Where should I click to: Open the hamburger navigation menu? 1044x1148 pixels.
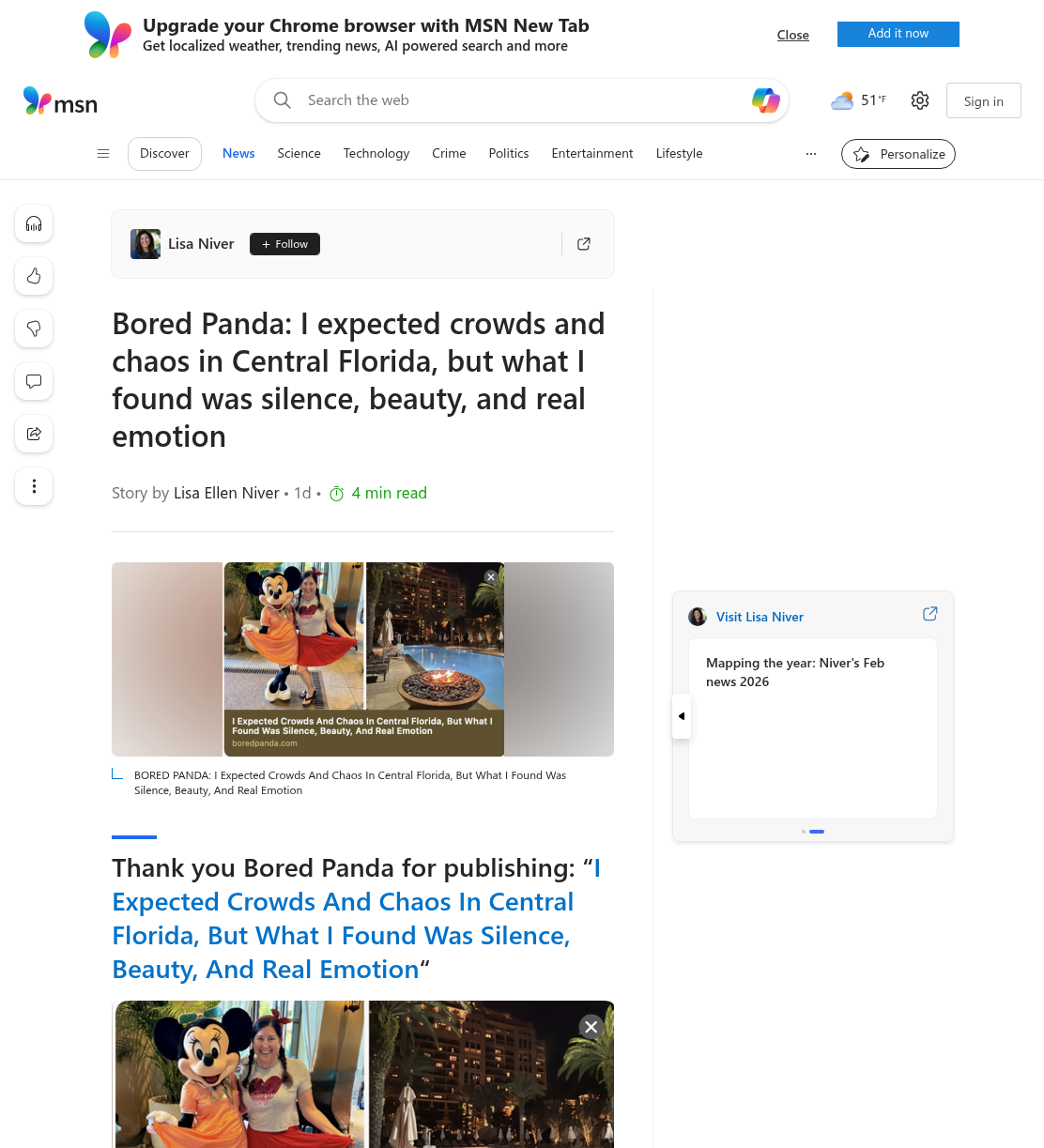103,154
